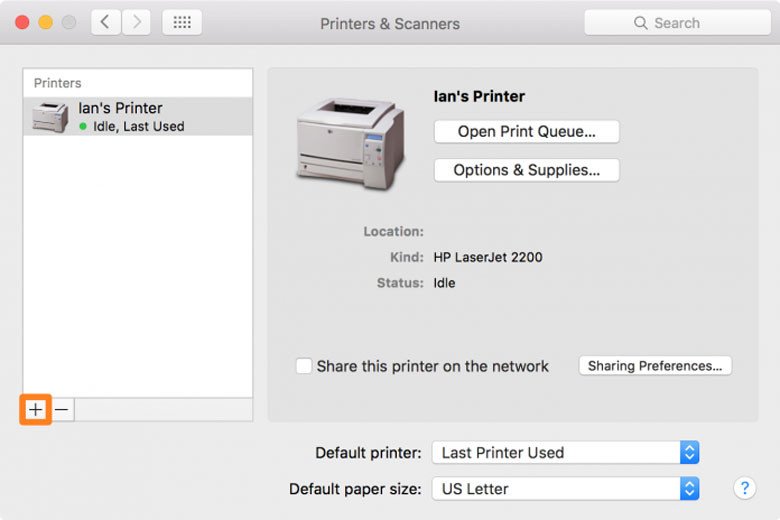The width and height of the screenshot is (780, 520).
Task: Click the large HP LaserJet printer image
Action: 350,142
